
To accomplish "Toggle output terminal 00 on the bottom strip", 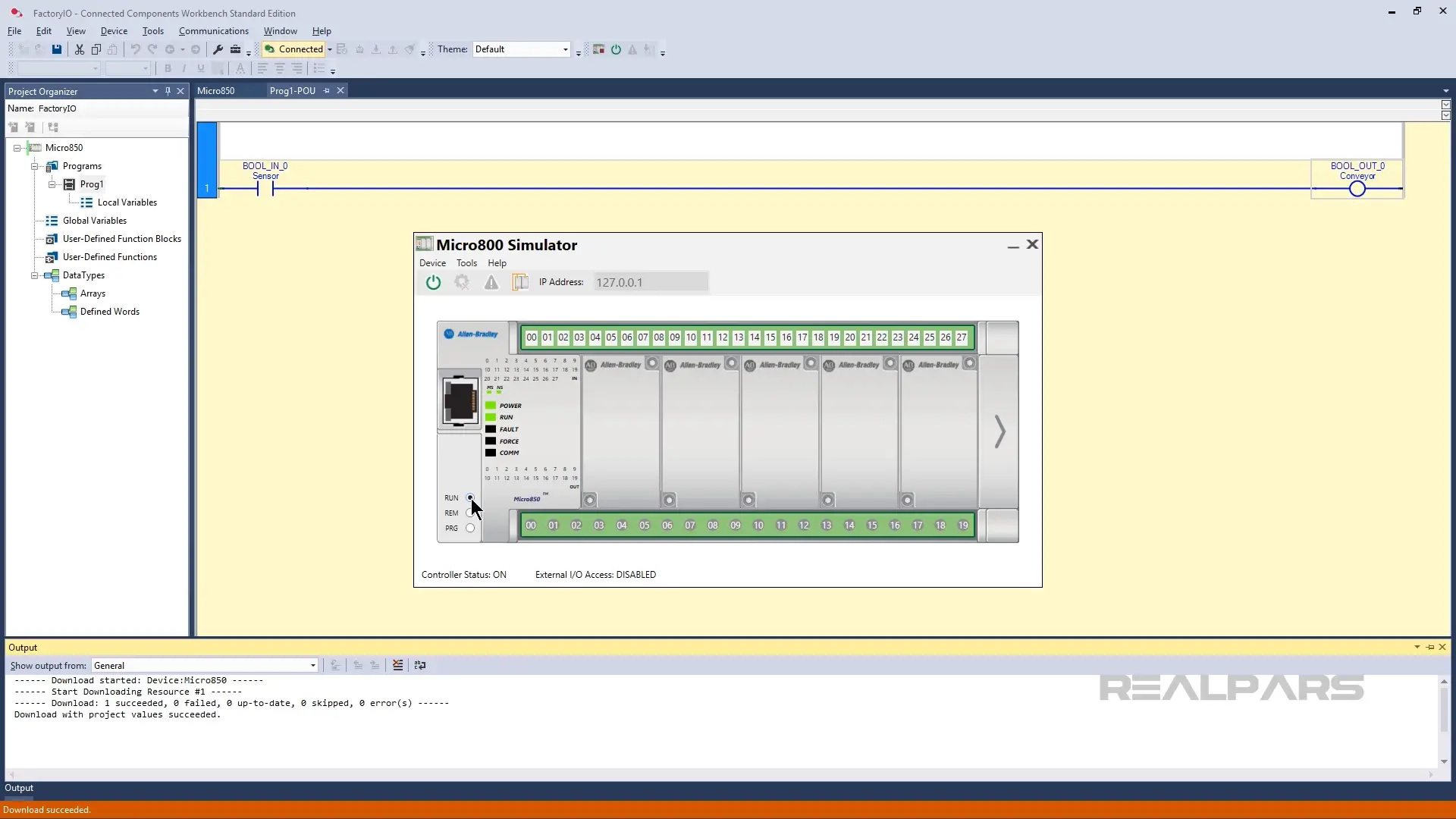I will click(x=531, y=526).
